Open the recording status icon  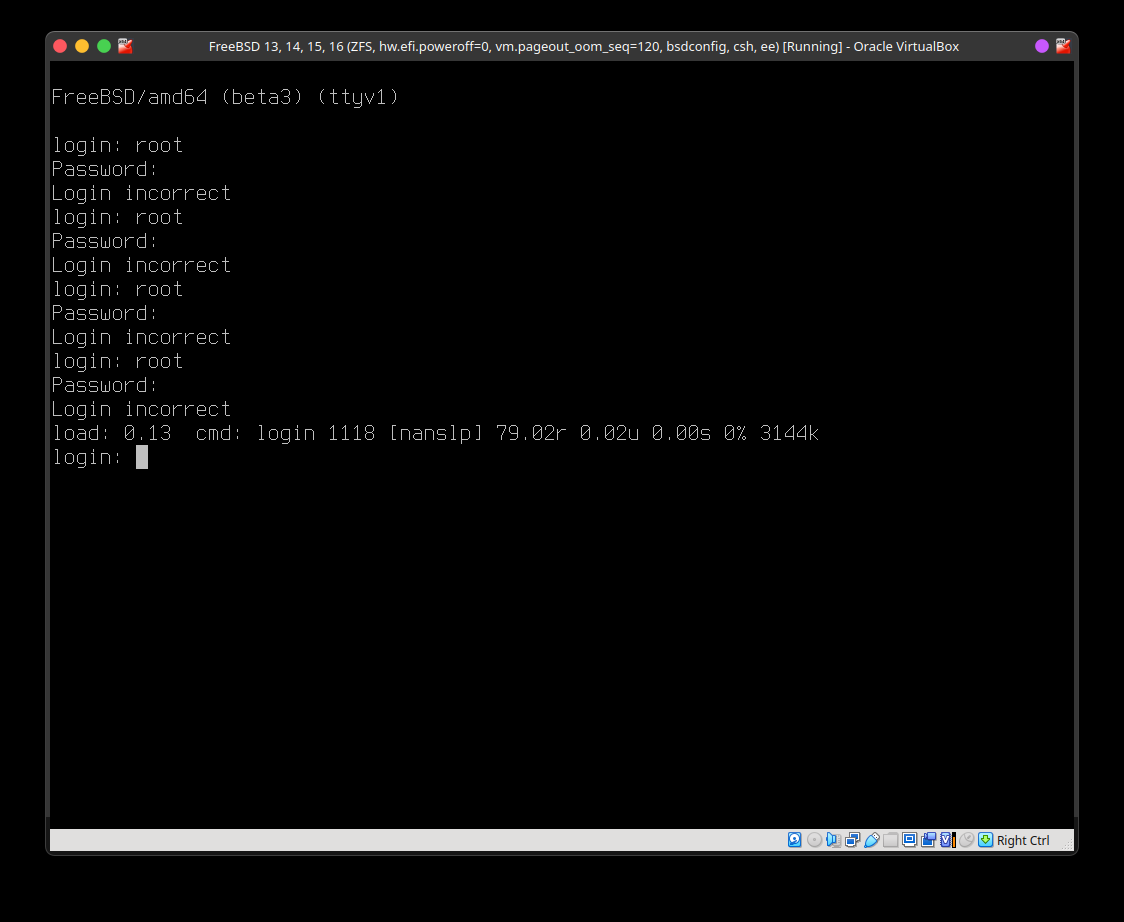929,840
